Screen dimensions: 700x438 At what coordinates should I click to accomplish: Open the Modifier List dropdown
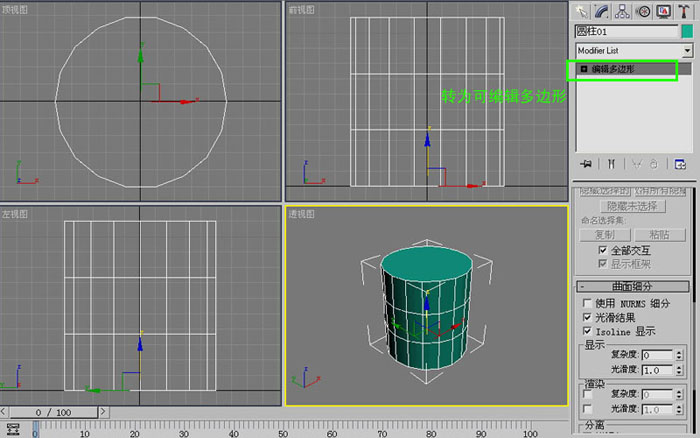click(634, 50)
